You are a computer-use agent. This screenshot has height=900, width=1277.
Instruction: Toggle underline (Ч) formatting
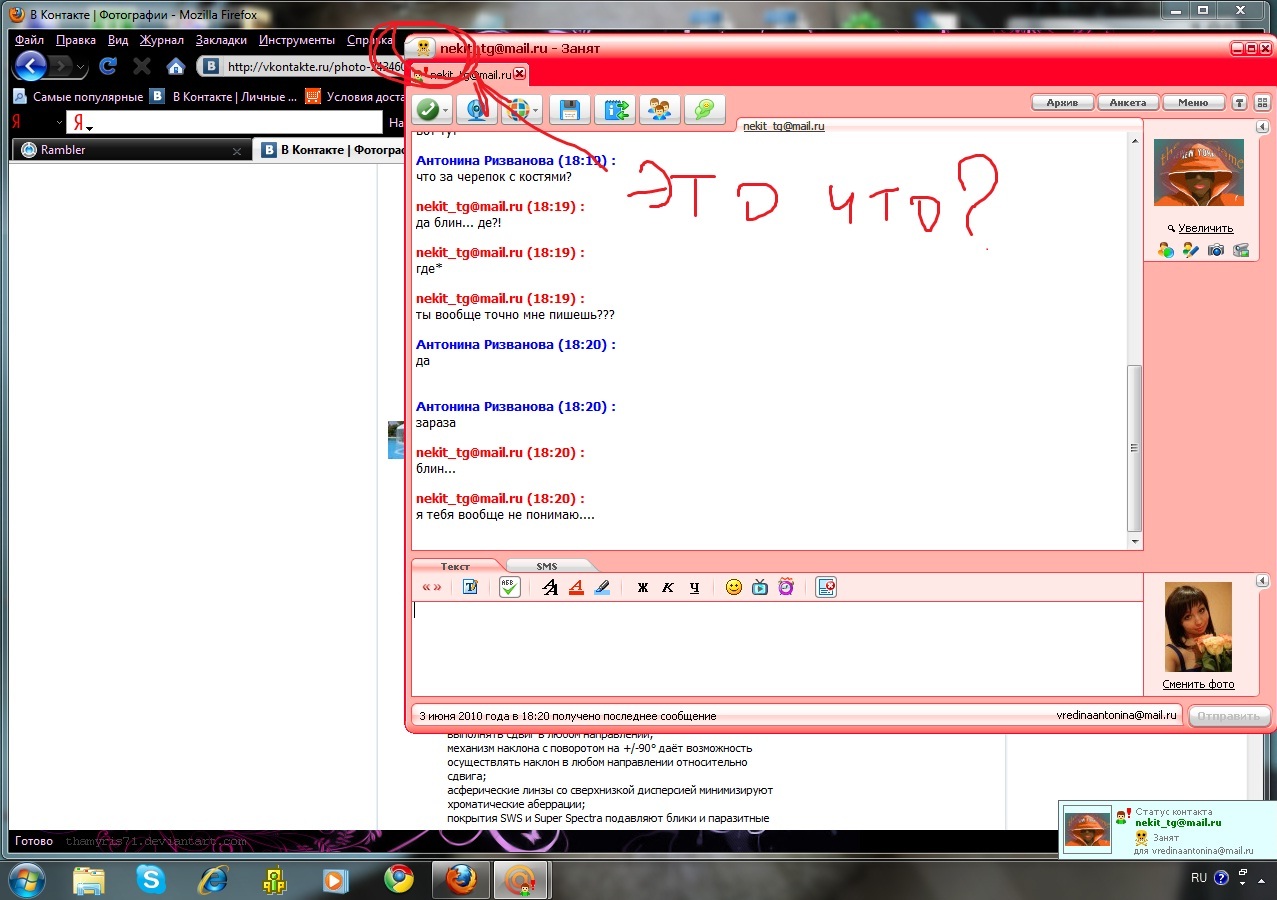click(x=694, y=587)
